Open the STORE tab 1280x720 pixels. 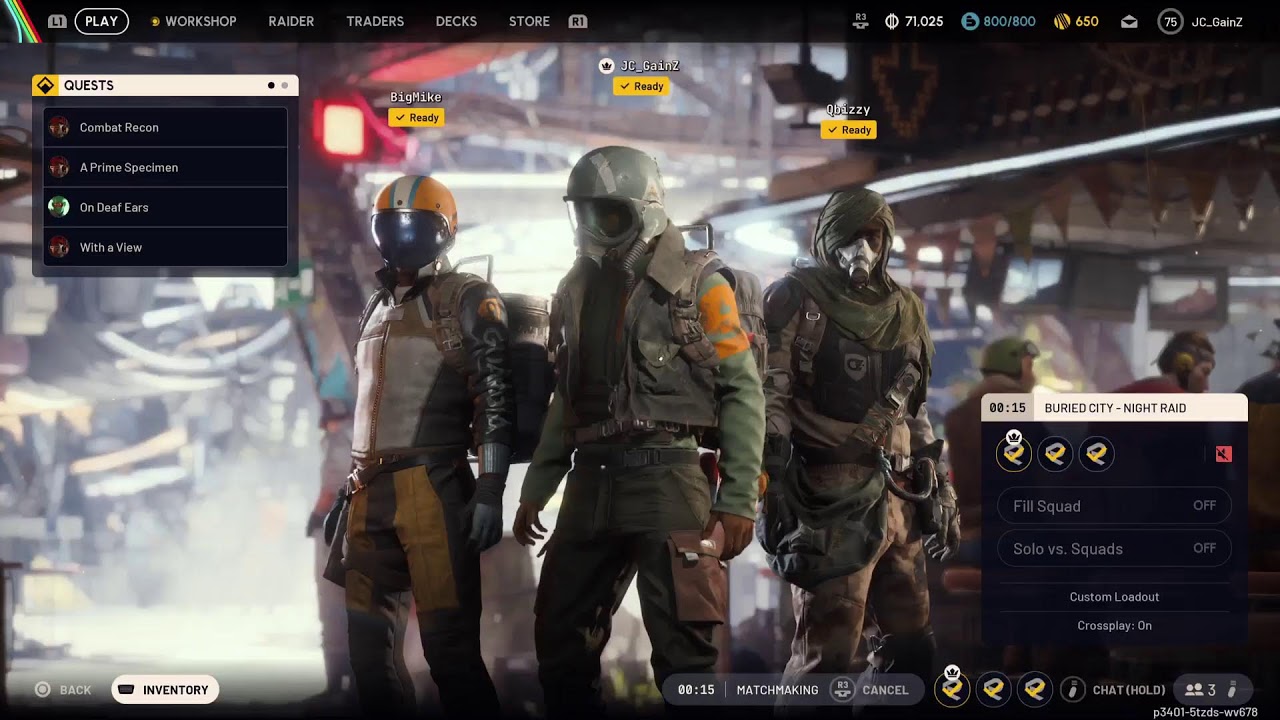coord(529,21)
